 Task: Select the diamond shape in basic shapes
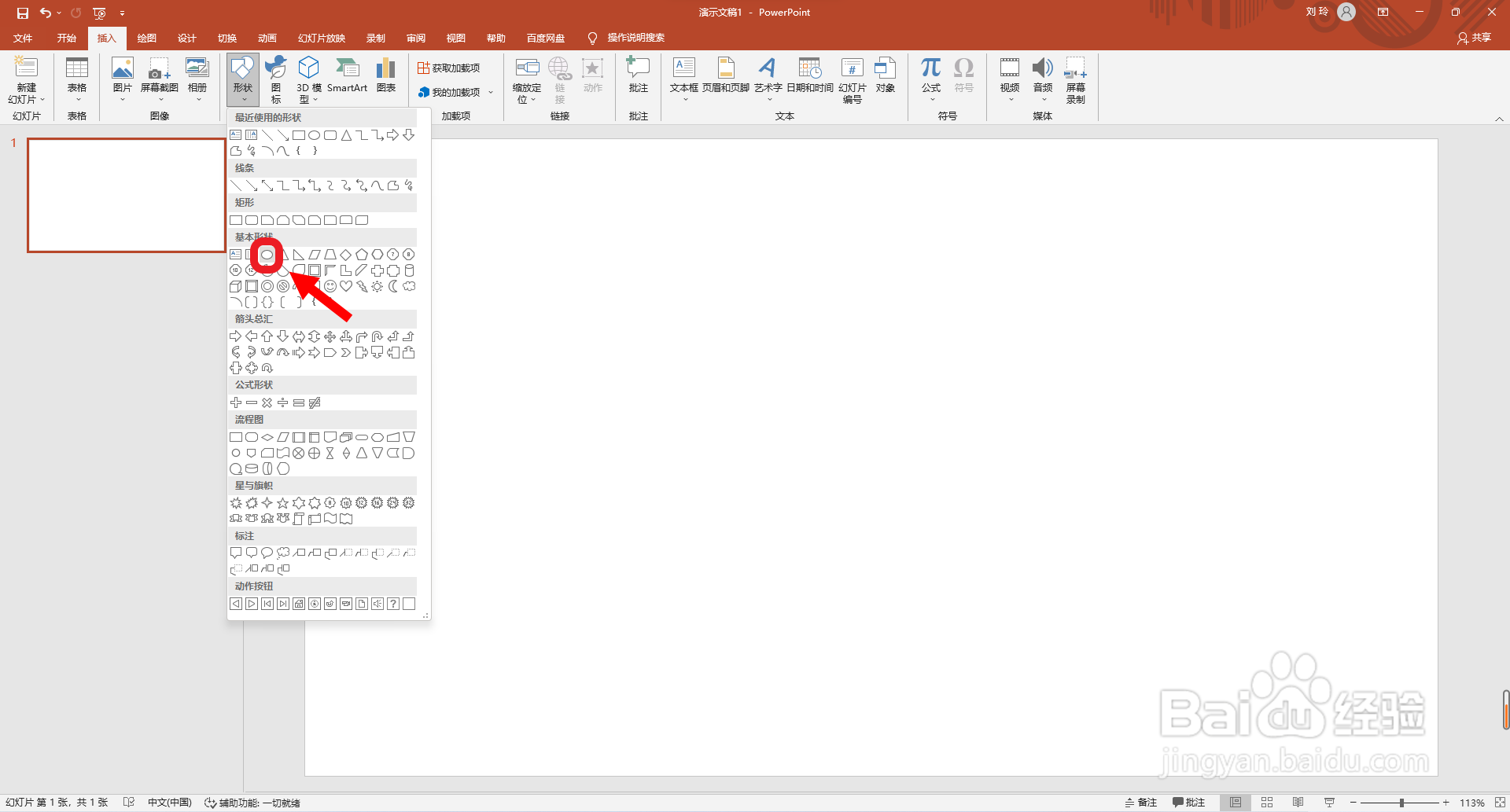[346, 255]
